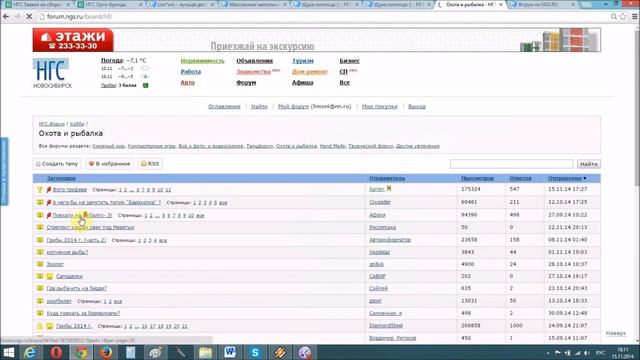Click the traffic indicator icon near Пробки
640x360 pixels.
pos(145,85)
